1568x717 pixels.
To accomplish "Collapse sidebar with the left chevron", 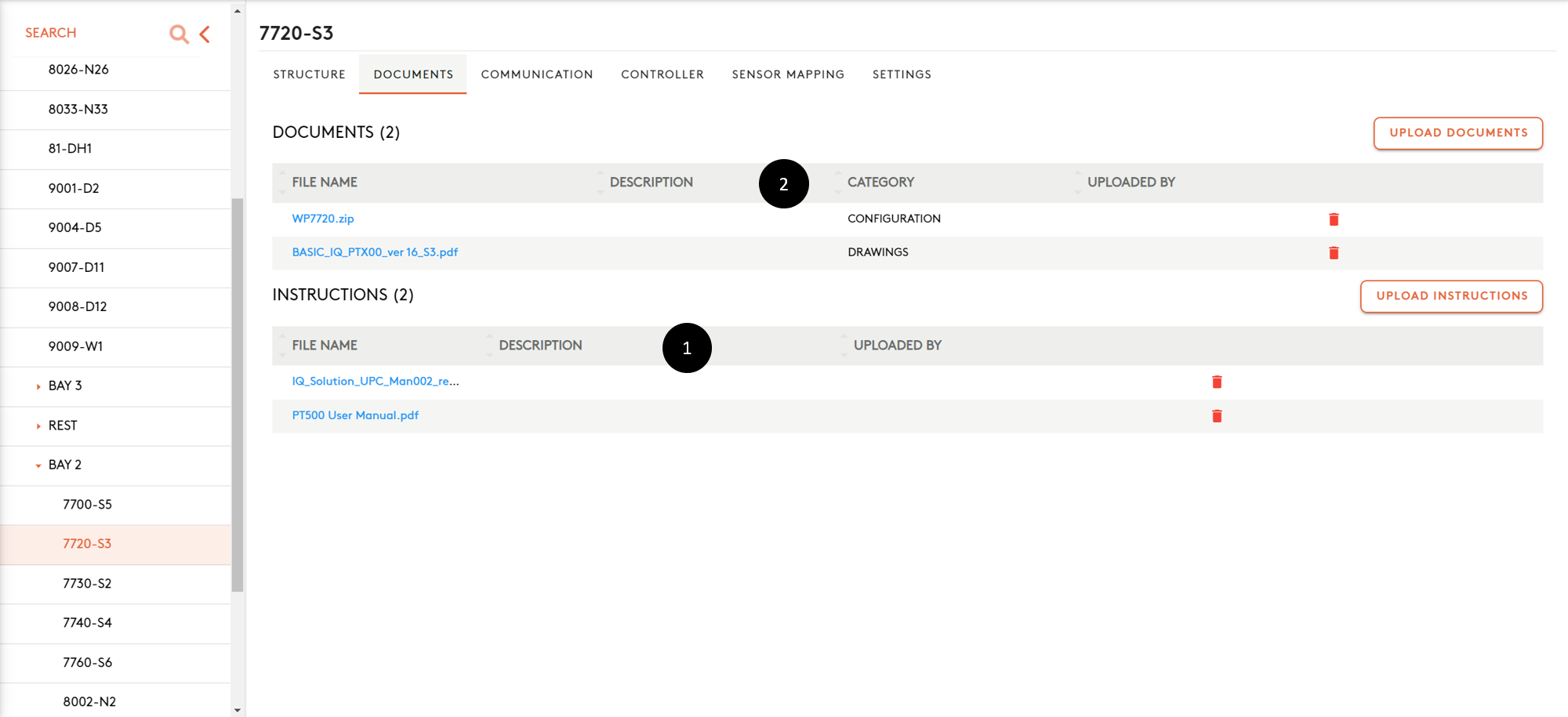I will click(x=205, y=34).
